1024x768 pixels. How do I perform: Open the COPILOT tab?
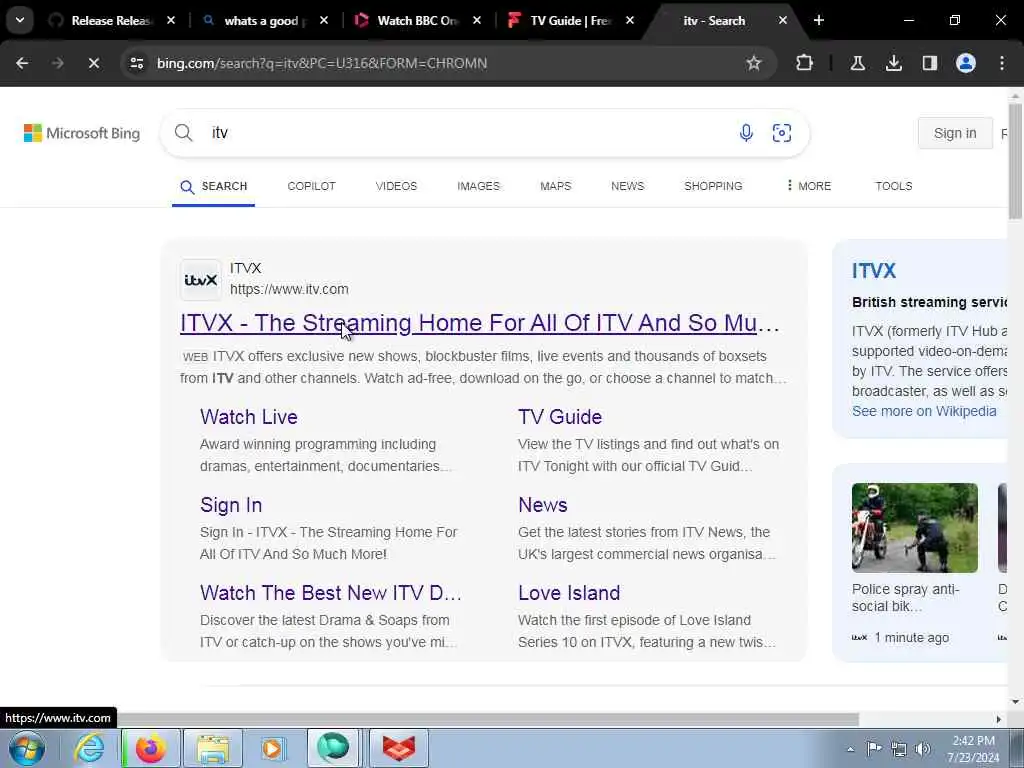coord(312,187)
